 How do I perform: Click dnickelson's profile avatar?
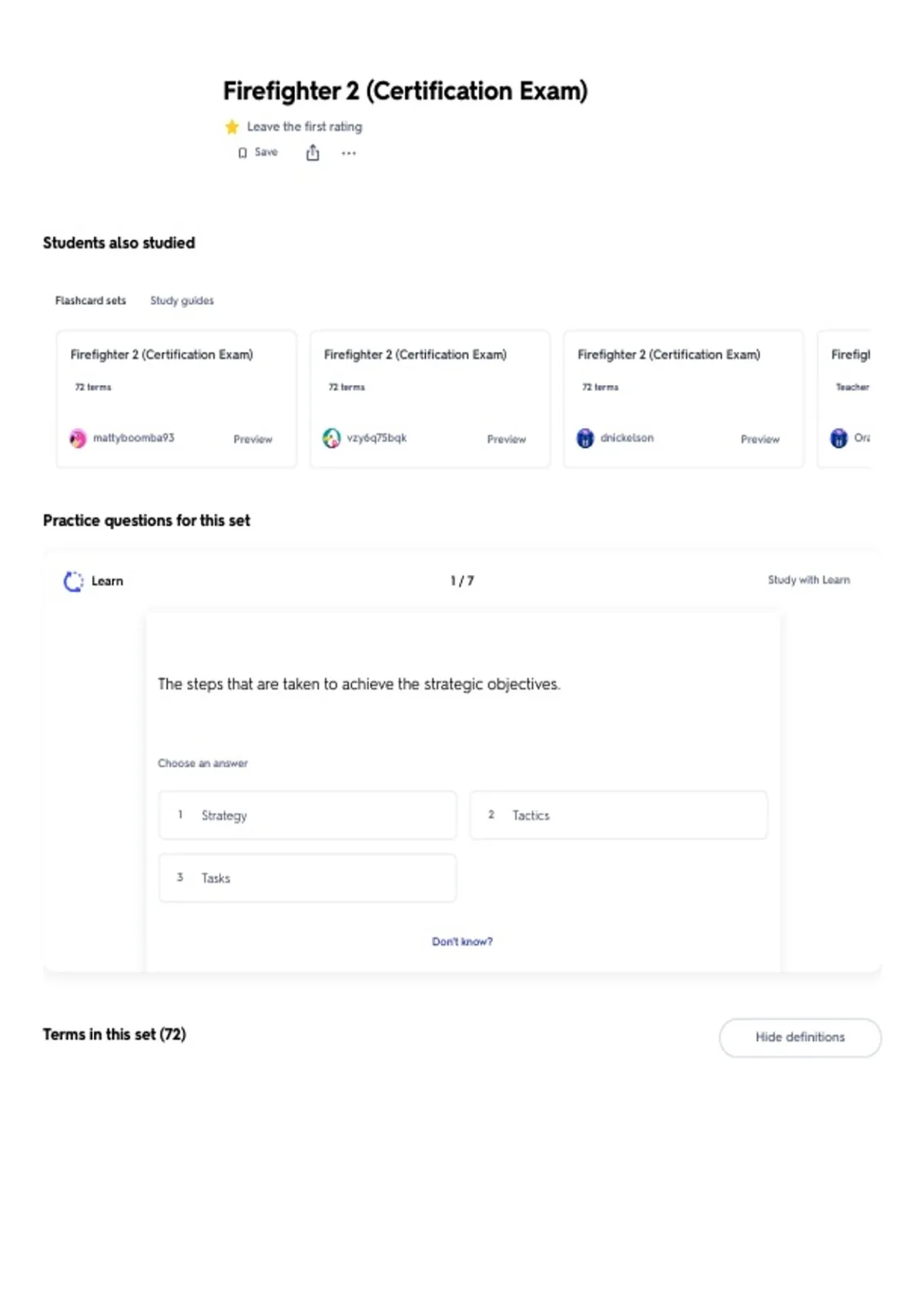585,438
